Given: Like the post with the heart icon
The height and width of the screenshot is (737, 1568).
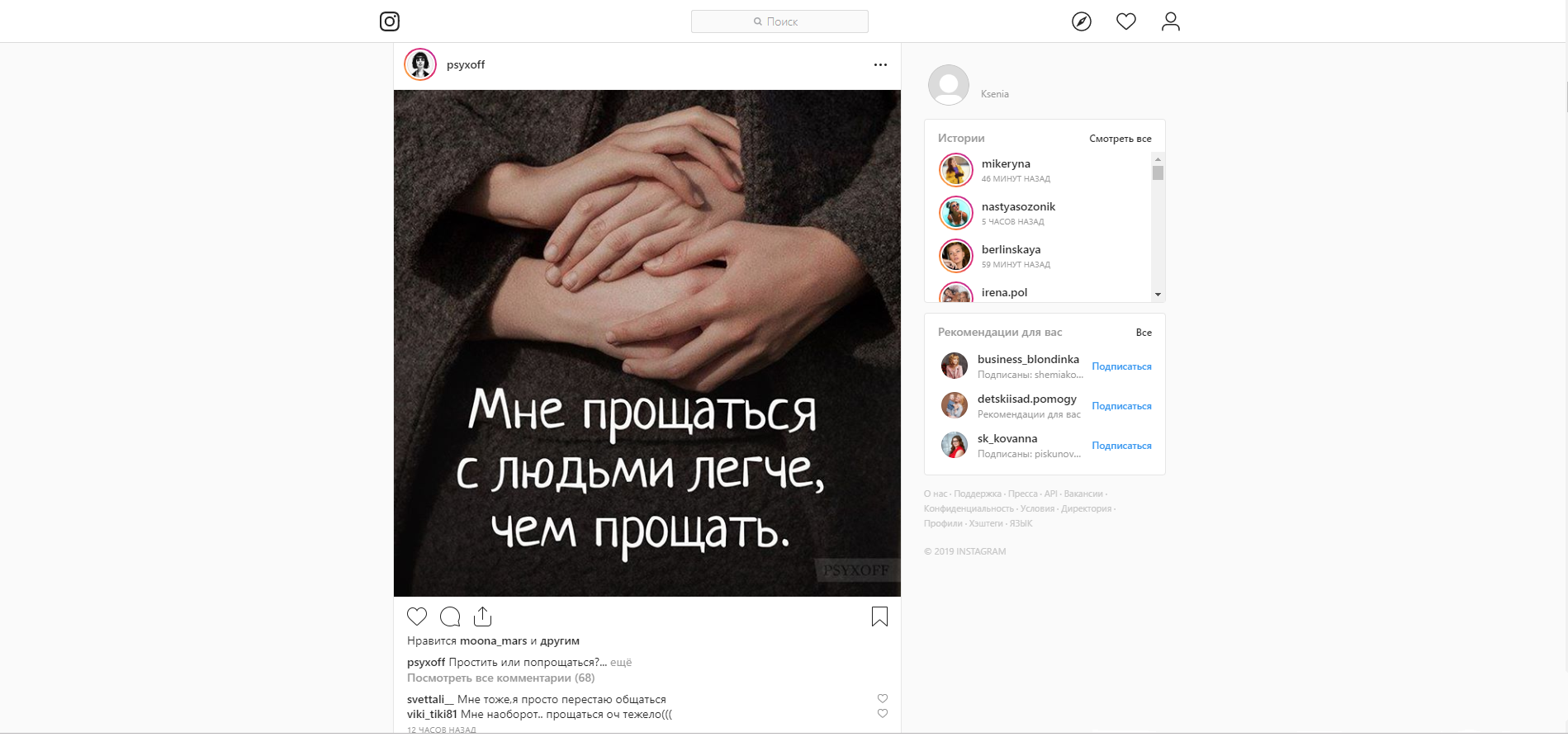Looking at the screenshot, I should click(x=417, y=617).
